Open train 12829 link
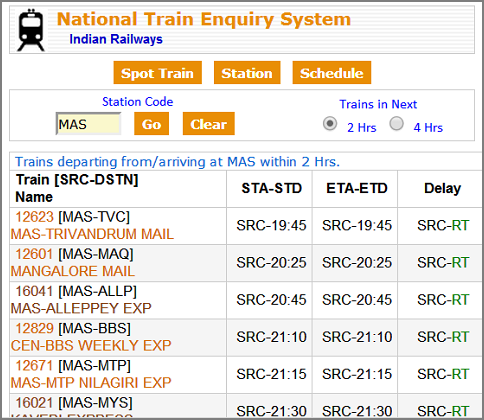The image size is (484, 420). pyautogui.click(x=34, y=328)
